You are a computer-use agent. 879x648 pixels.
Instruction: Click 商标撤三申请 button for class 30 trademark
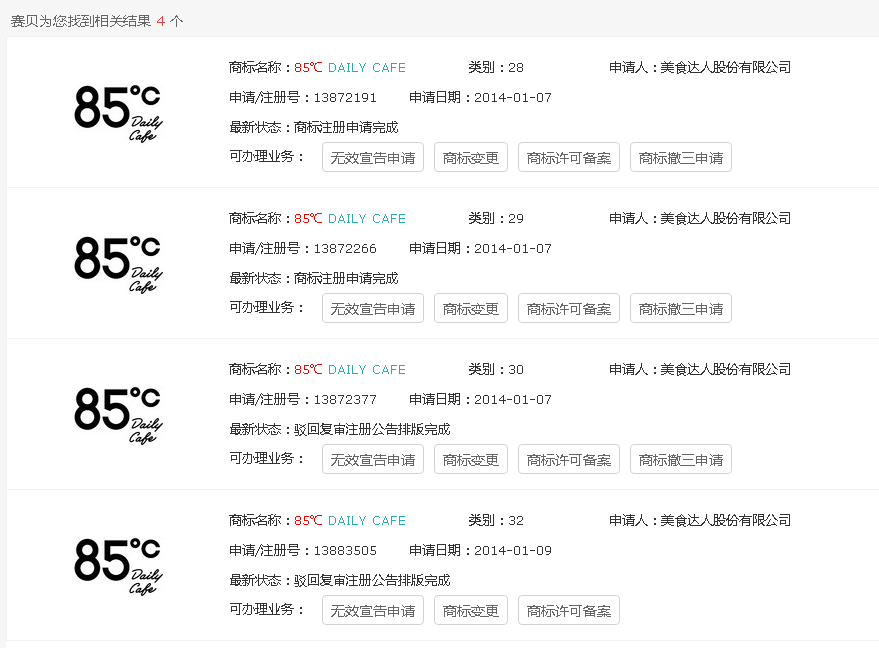click(x=681, y=460)
